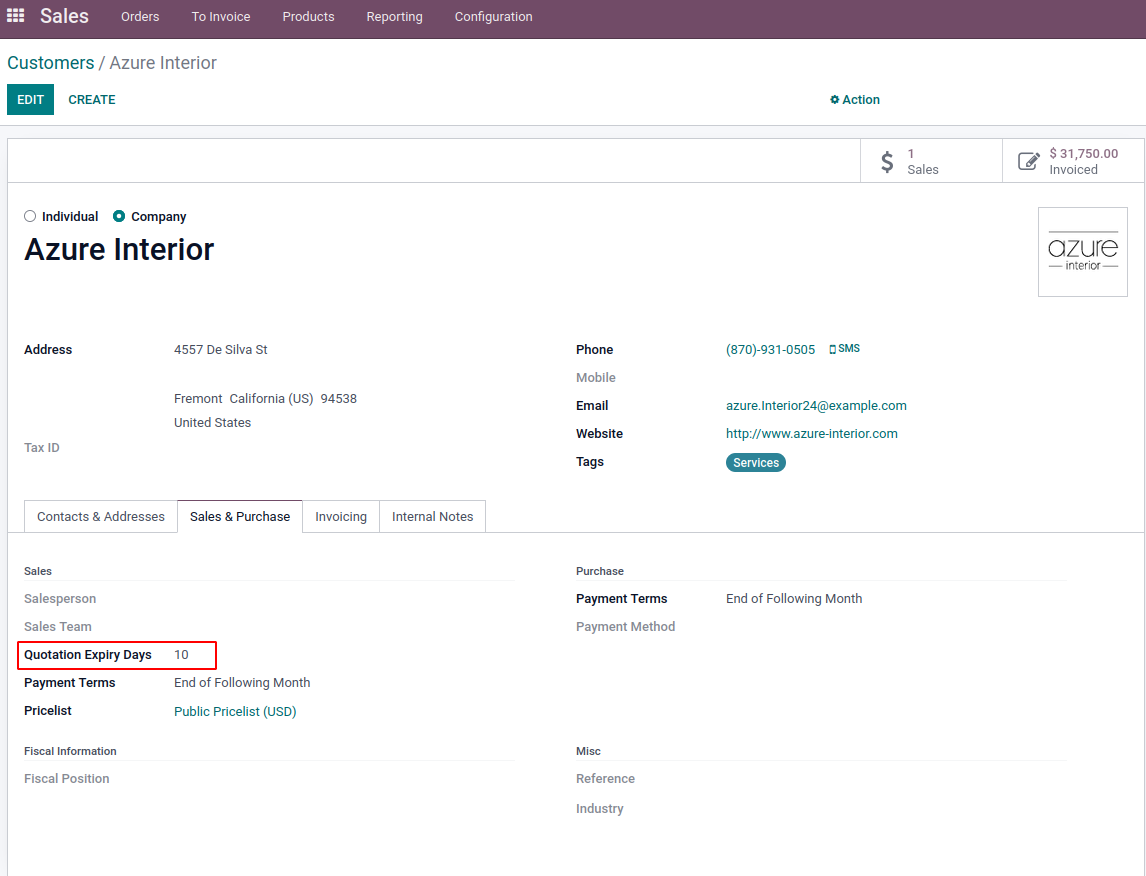Go to the Sales app home title
This screenshot has height=876, width=1146.
(64, 16)
